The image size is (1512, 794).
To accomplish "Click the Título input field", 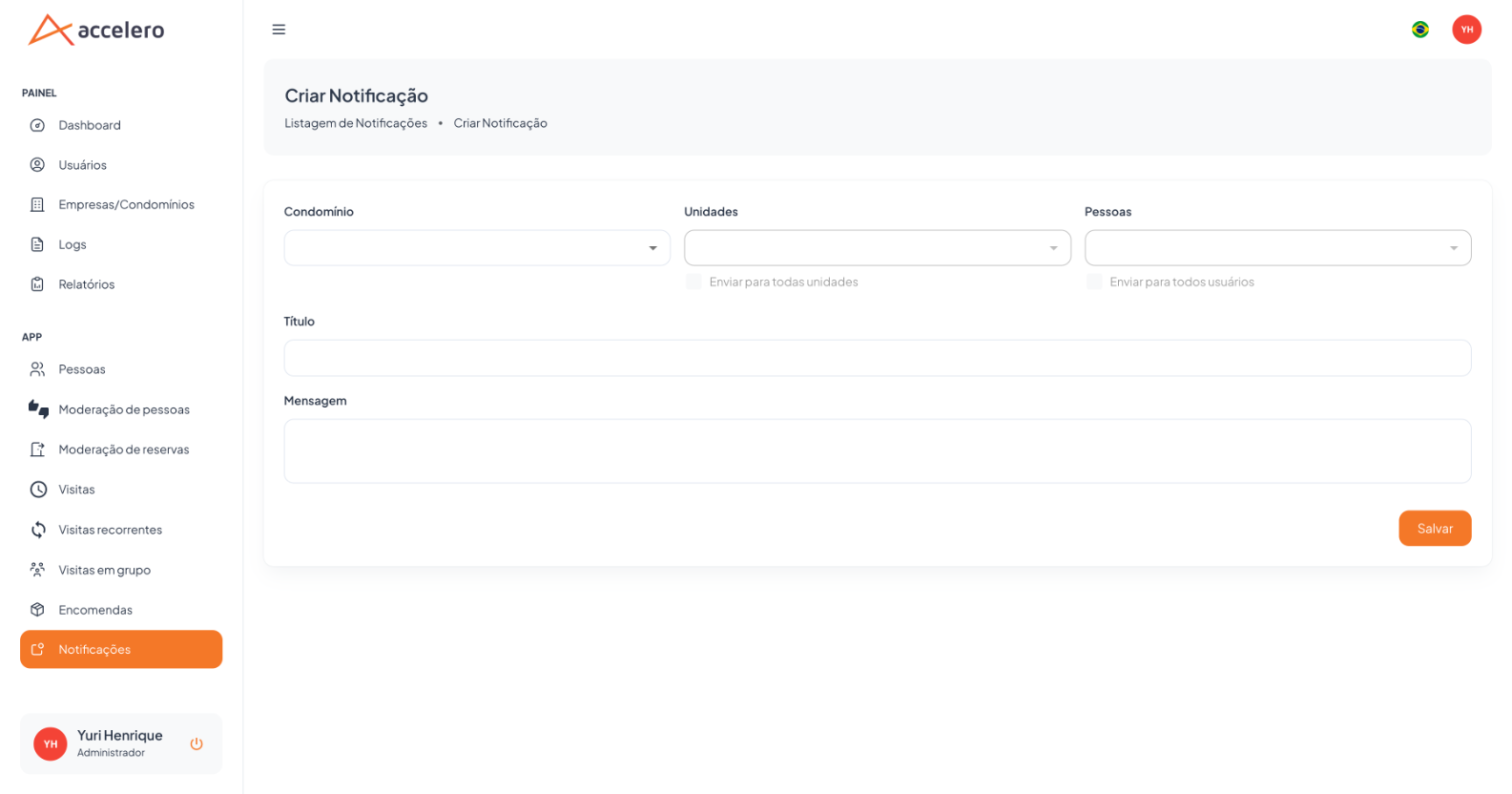I will coord(878,358).
